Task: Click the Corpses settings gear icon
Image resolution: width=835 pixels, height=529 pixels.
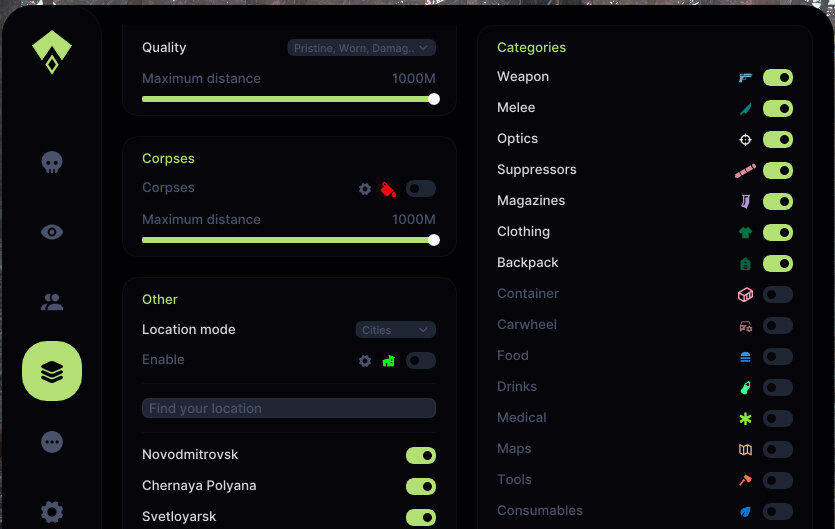Action: pyautogui.click(x=365, y=189)
